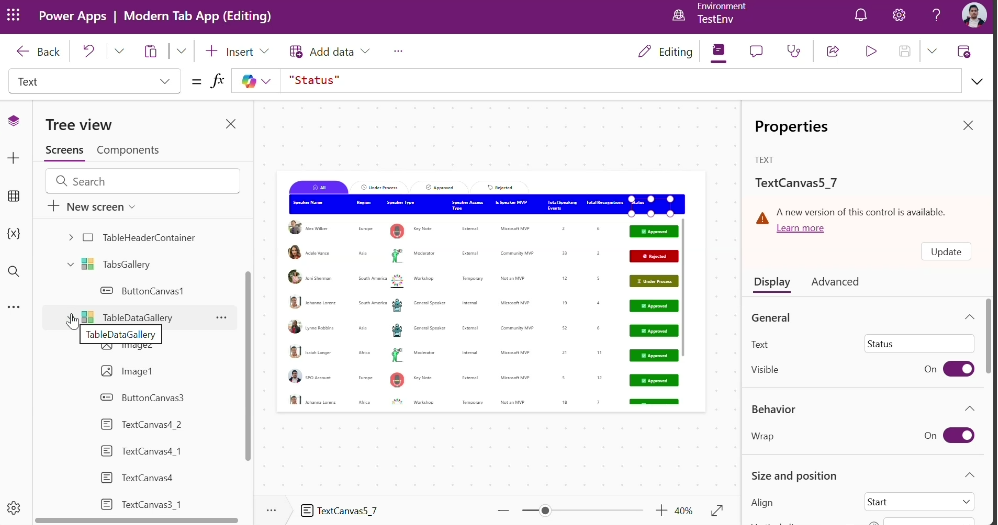Expand the TableHeaderContainer tree node
Image resolution: width=998 pixels, height=525 pixels.
click(71, 238)
